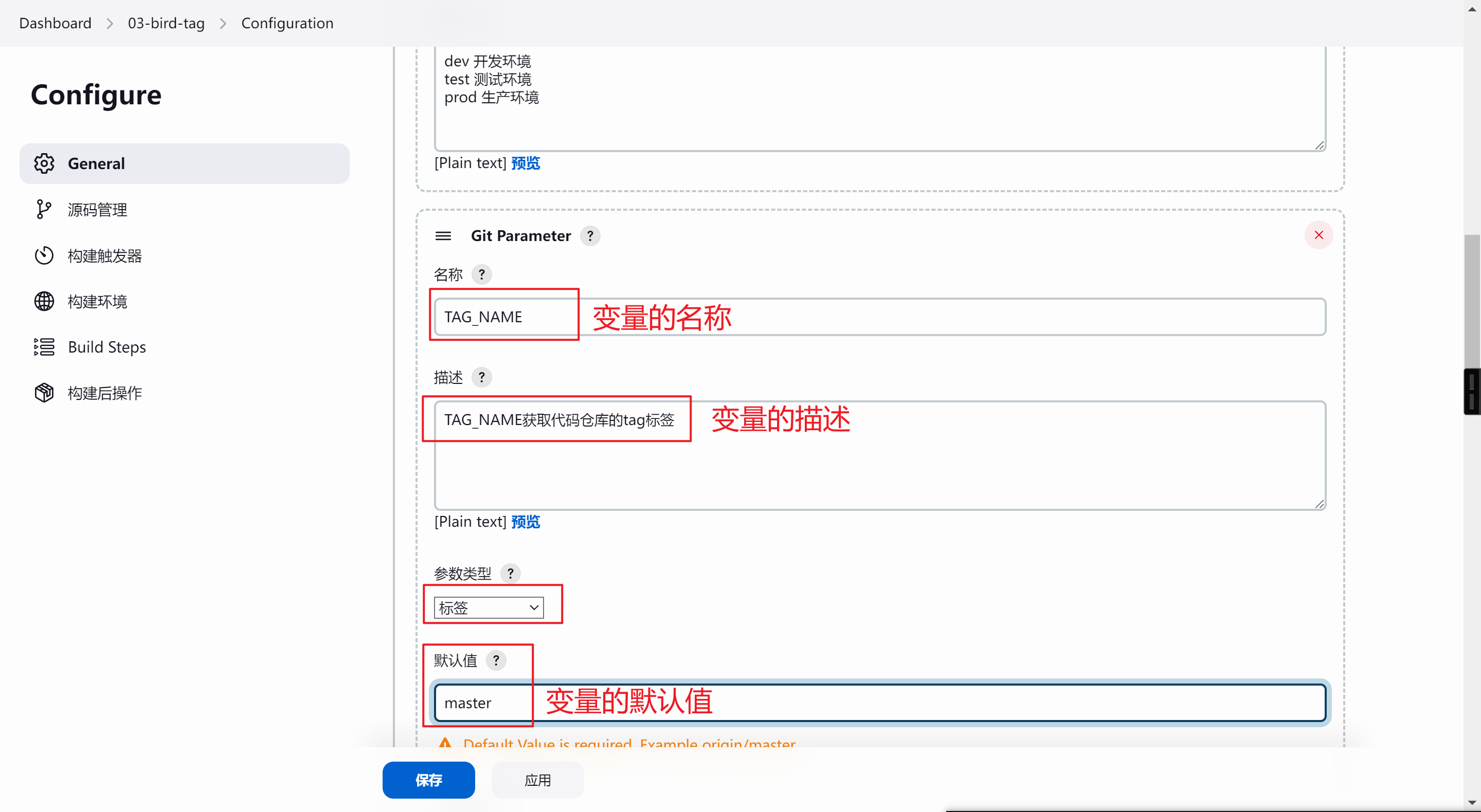This screenshot has width=1481, height=812.
Task: Open help for Git Parameter heading
Action: 590,235
